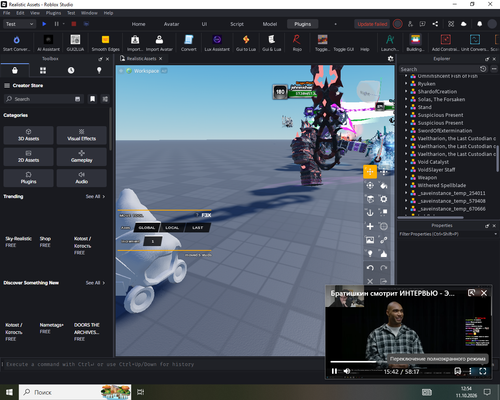Stop the test with red Stop button
The height and width of the screenshot is (400, 500).
click(74, 24)
